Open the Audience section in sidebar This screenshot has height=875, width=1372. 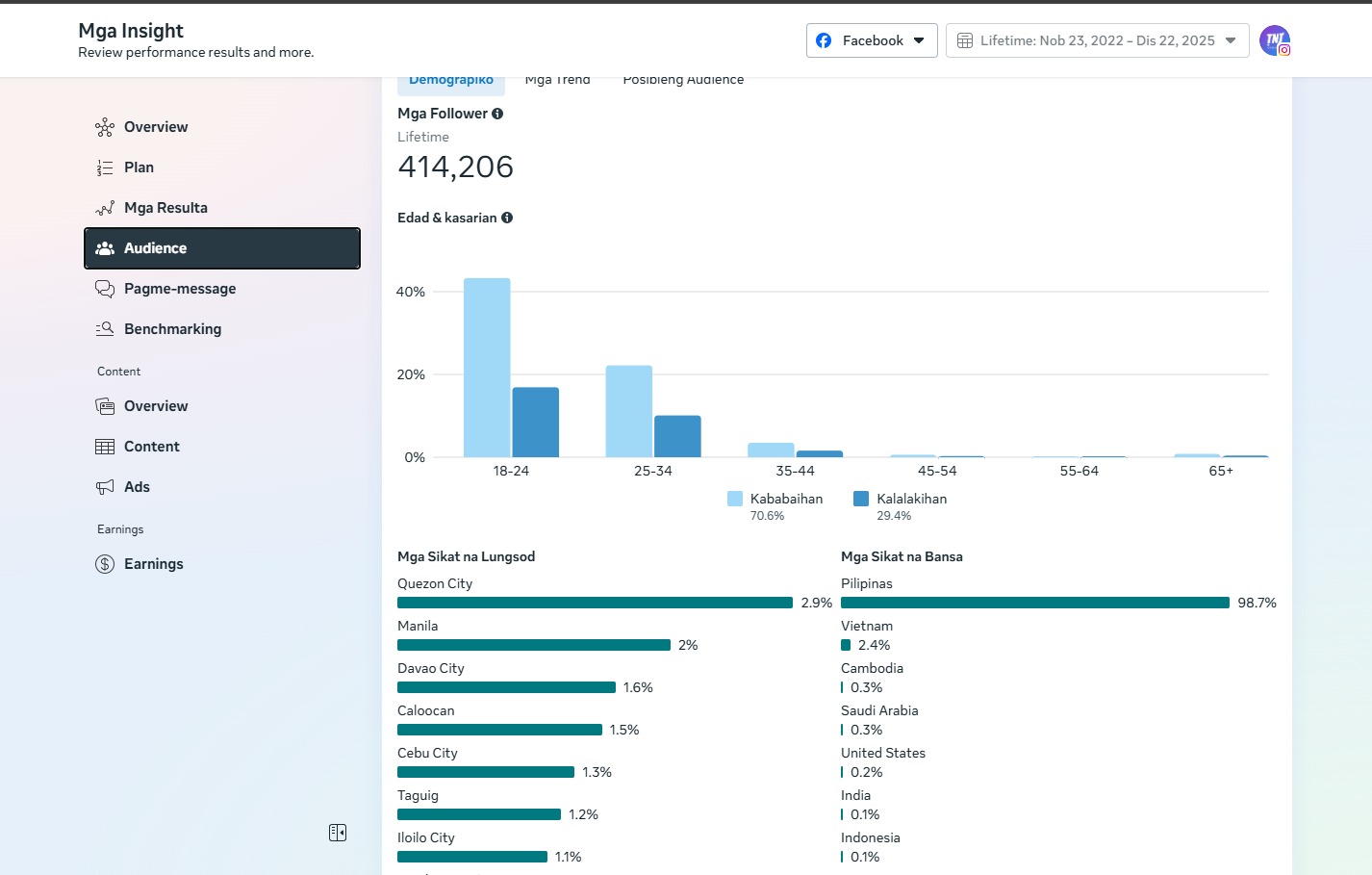(x=222, y=248)
